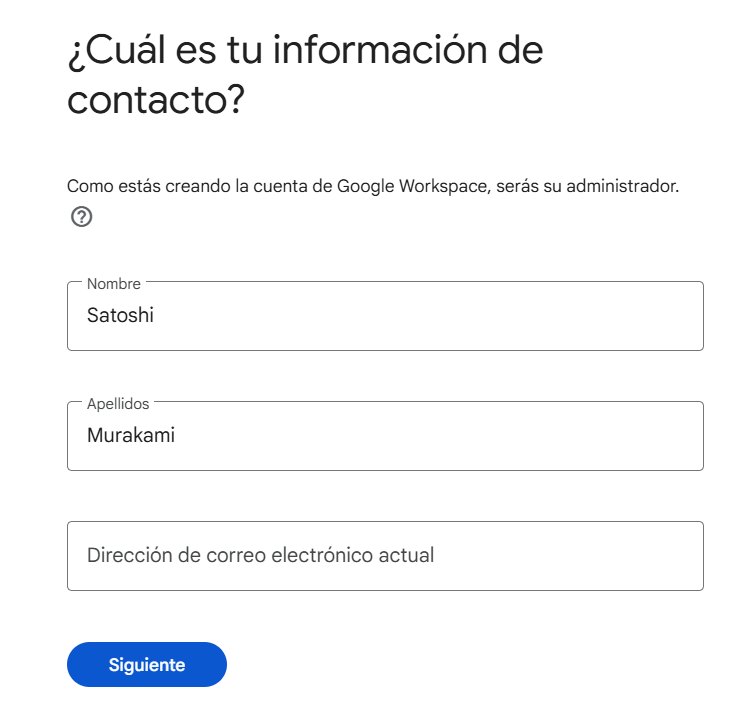
Task: Click the word "contacto?" in the heading
Action: click(156, 100)
